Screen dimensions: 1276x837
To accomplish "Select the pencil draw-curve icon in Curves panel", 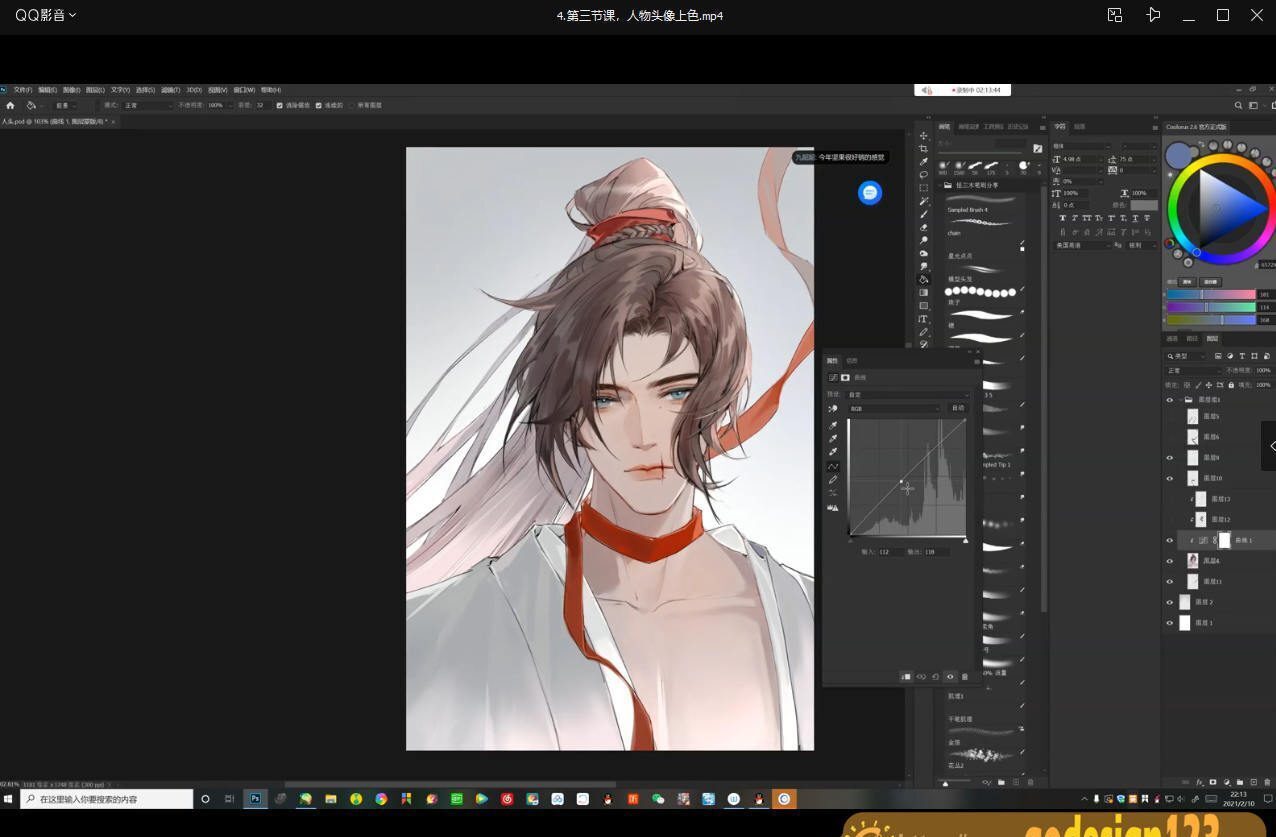I will click(x=833, y=480).
